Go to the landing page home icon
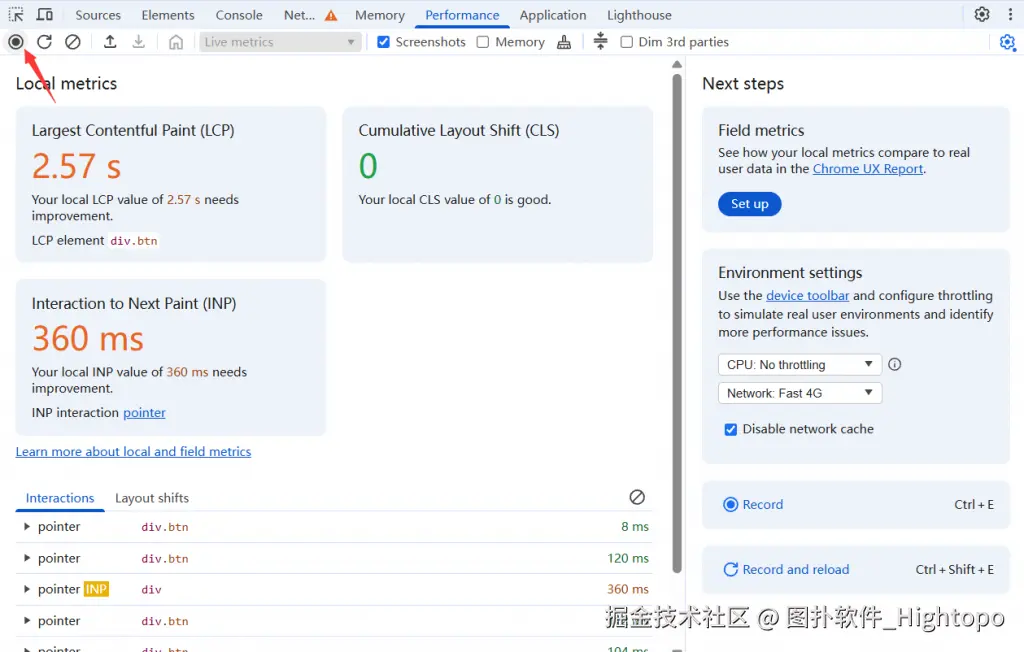The image size is (1024, 652). point(176,42)
